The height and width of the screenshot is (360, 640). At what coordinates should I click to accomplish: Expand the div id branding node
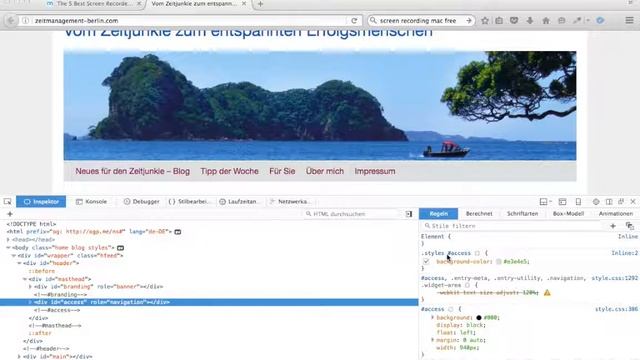30,287
